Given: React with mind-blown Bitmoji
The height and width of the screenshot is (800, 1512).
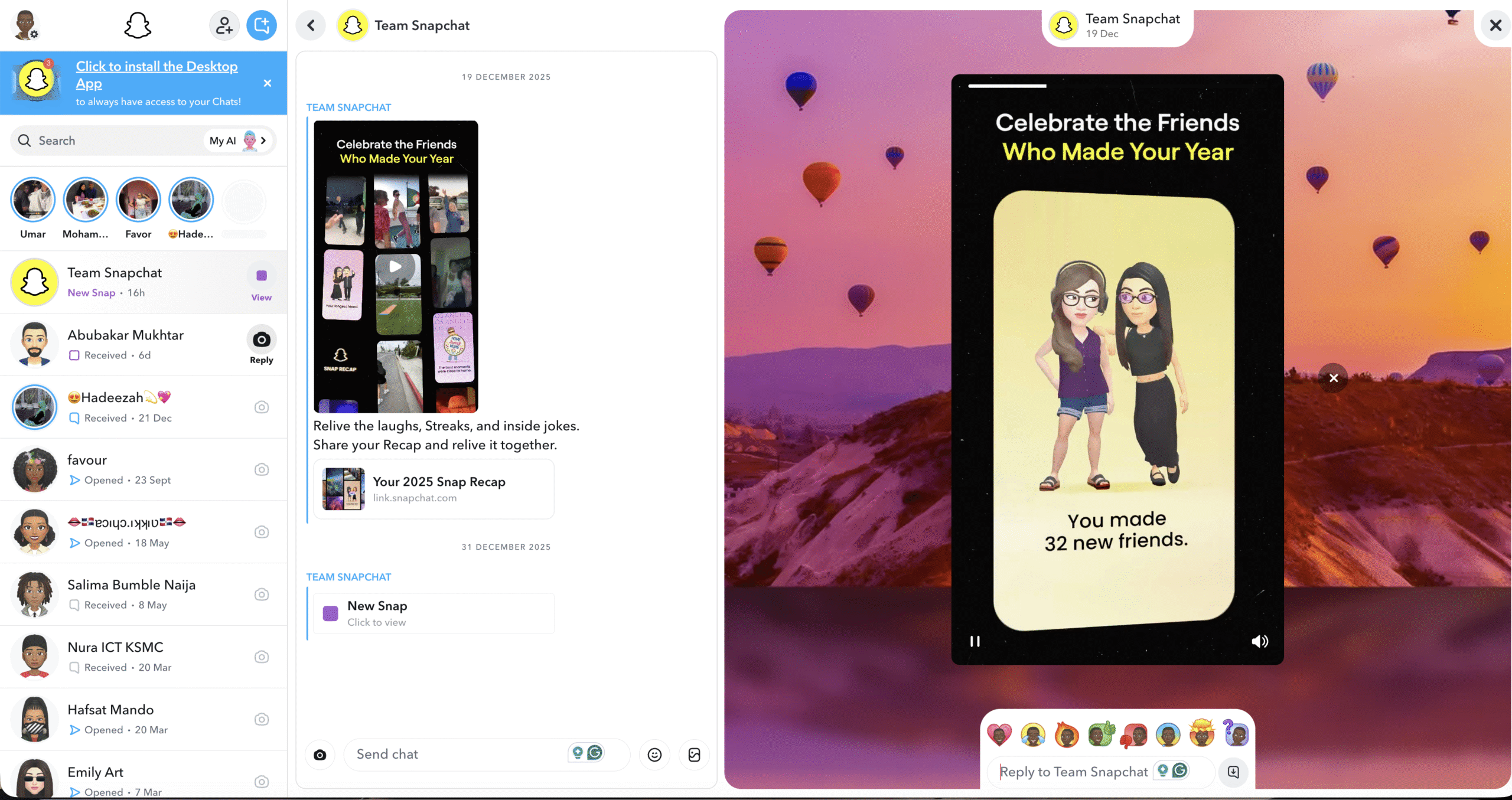Looking at the screenshot, I should click(x=1202, y=733).
